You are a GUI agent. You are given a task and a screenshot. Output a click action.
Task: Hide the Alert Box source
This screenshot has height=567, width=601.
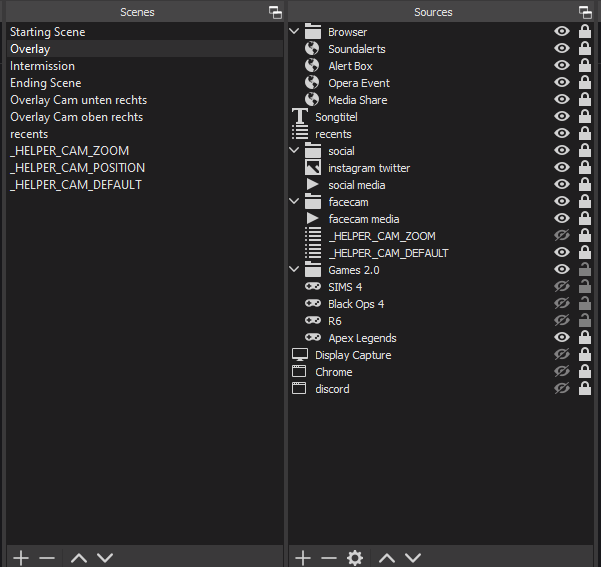pos(563,66)
